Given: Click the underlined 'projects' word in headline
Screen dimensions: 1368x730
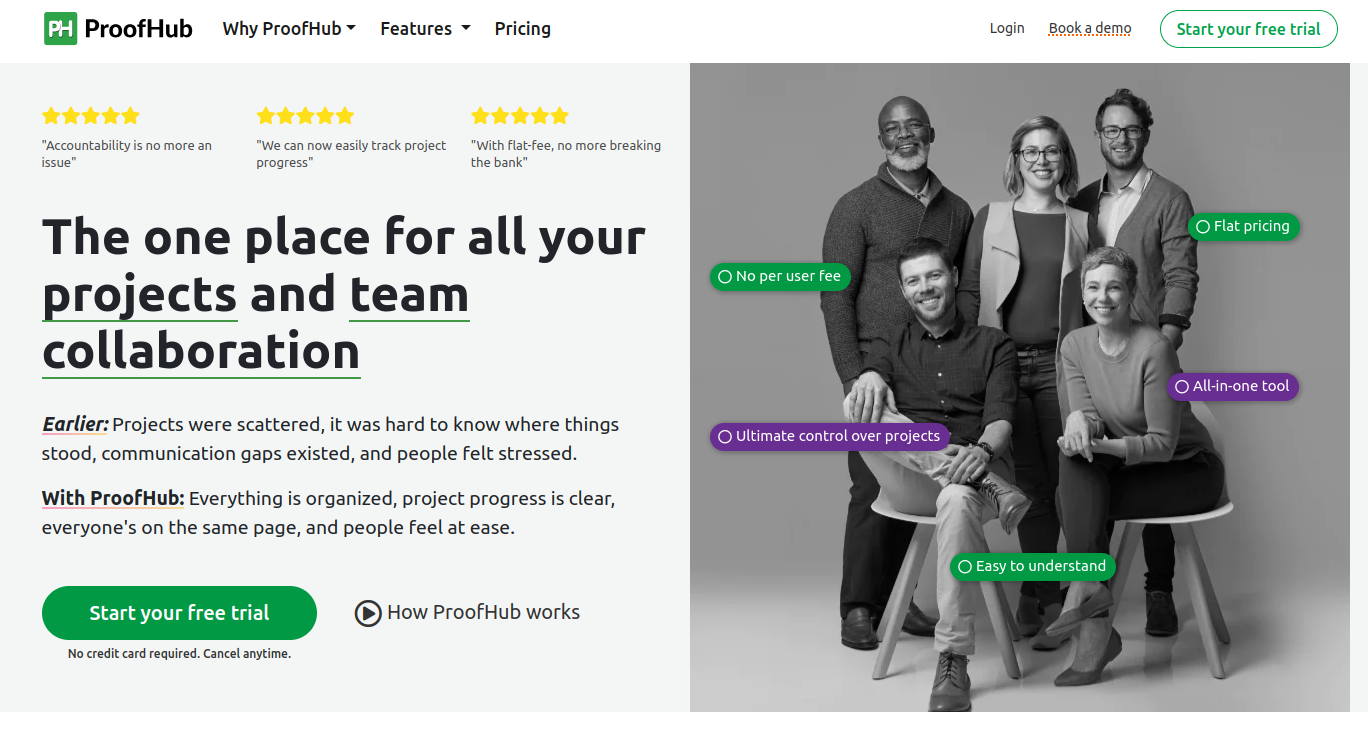Looking at the screenshot, I should tap(139, 295).
